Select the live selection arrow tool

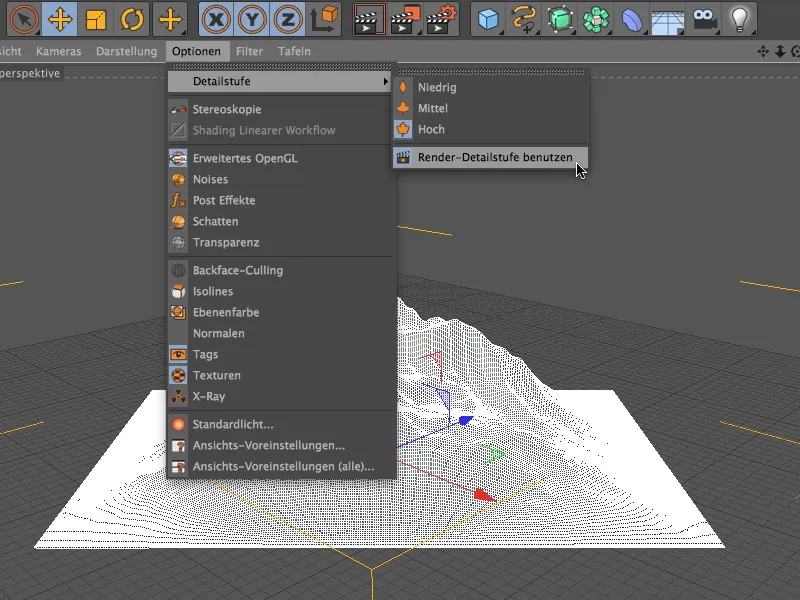click(23, 19)
